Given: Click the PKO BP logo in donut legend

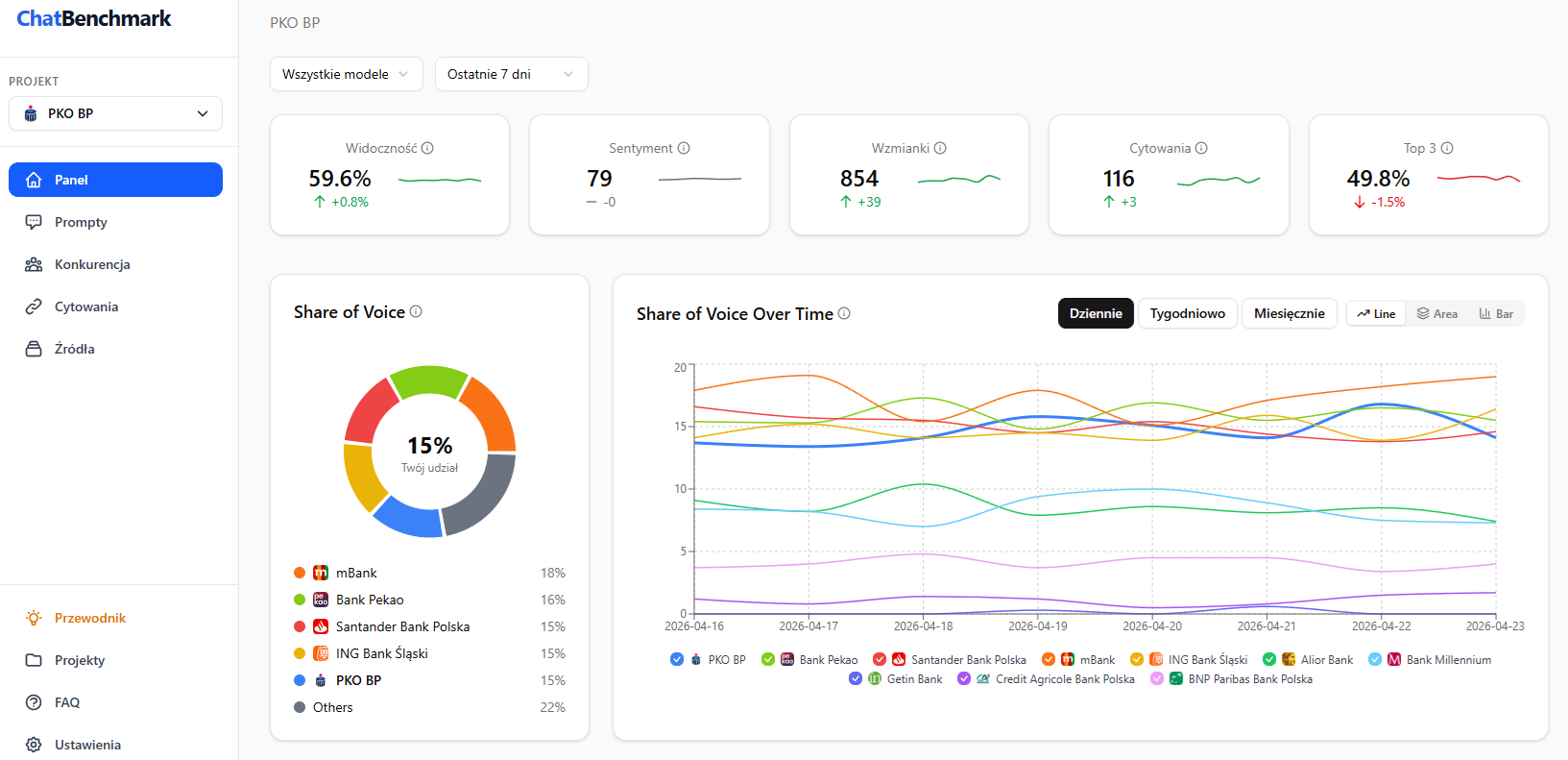Looking at the screenshot, I should coord(321,680).
